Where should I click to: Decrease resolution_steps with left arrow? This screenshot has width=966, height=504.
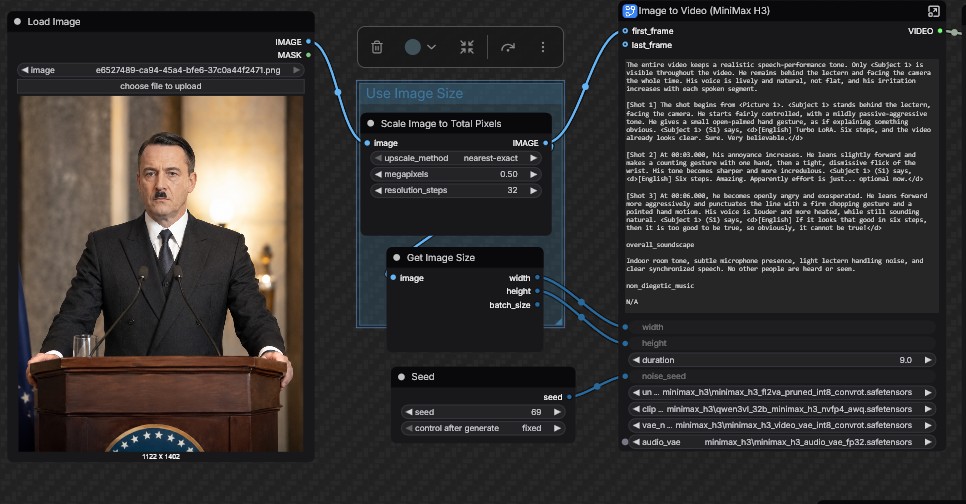point(377,190)
